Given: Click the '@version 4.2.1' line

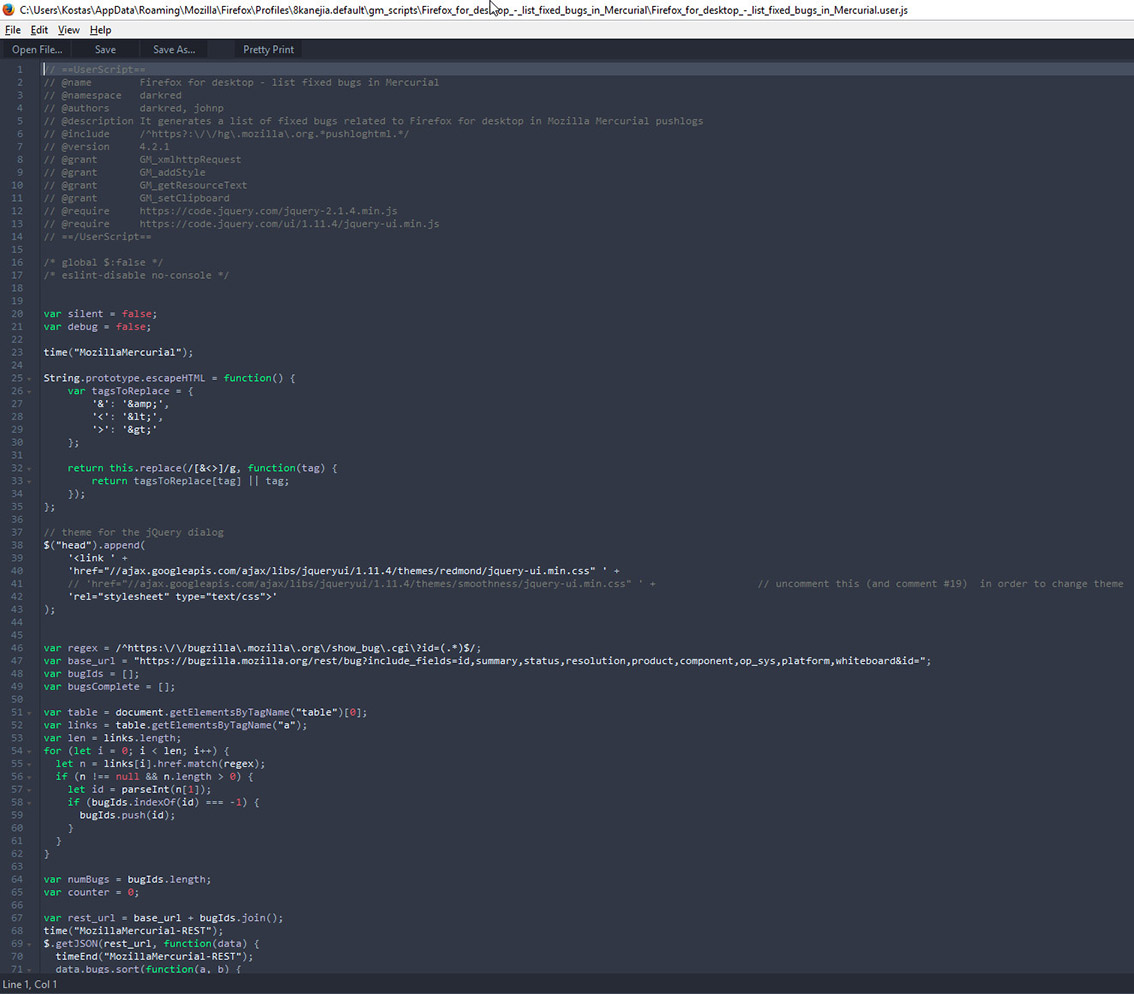Looking at the screenshot, I should point(106,147).
